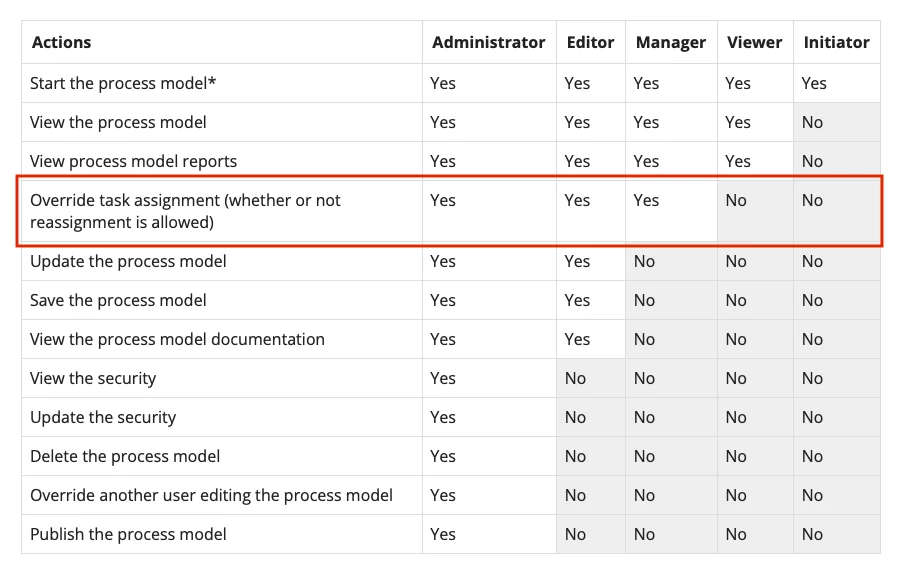Click 'Override another user editing the process model'
900x564 pixels.
(x=211, y=495)
